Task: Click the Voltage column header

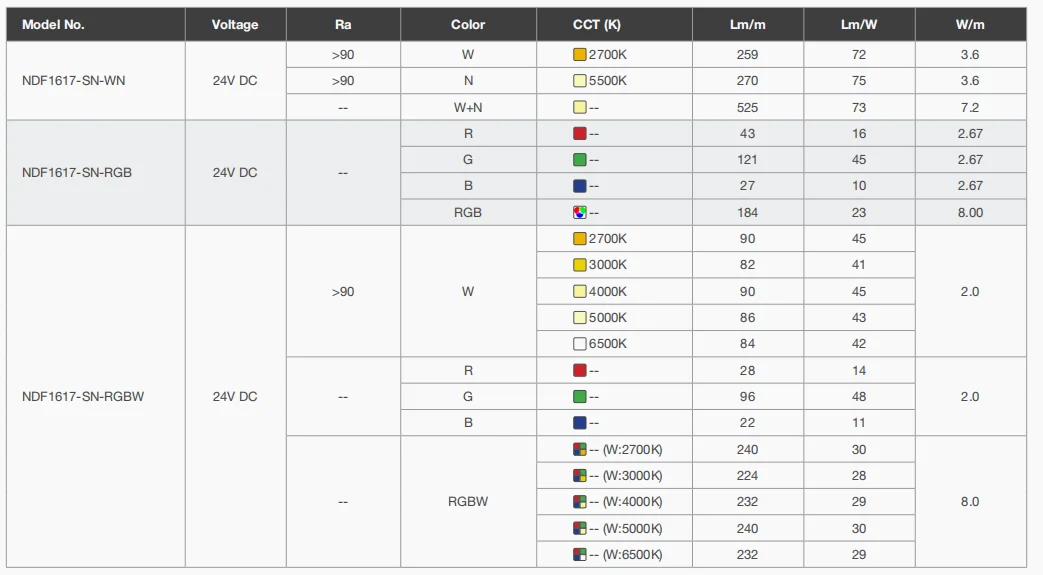Action: coord(235,25)
